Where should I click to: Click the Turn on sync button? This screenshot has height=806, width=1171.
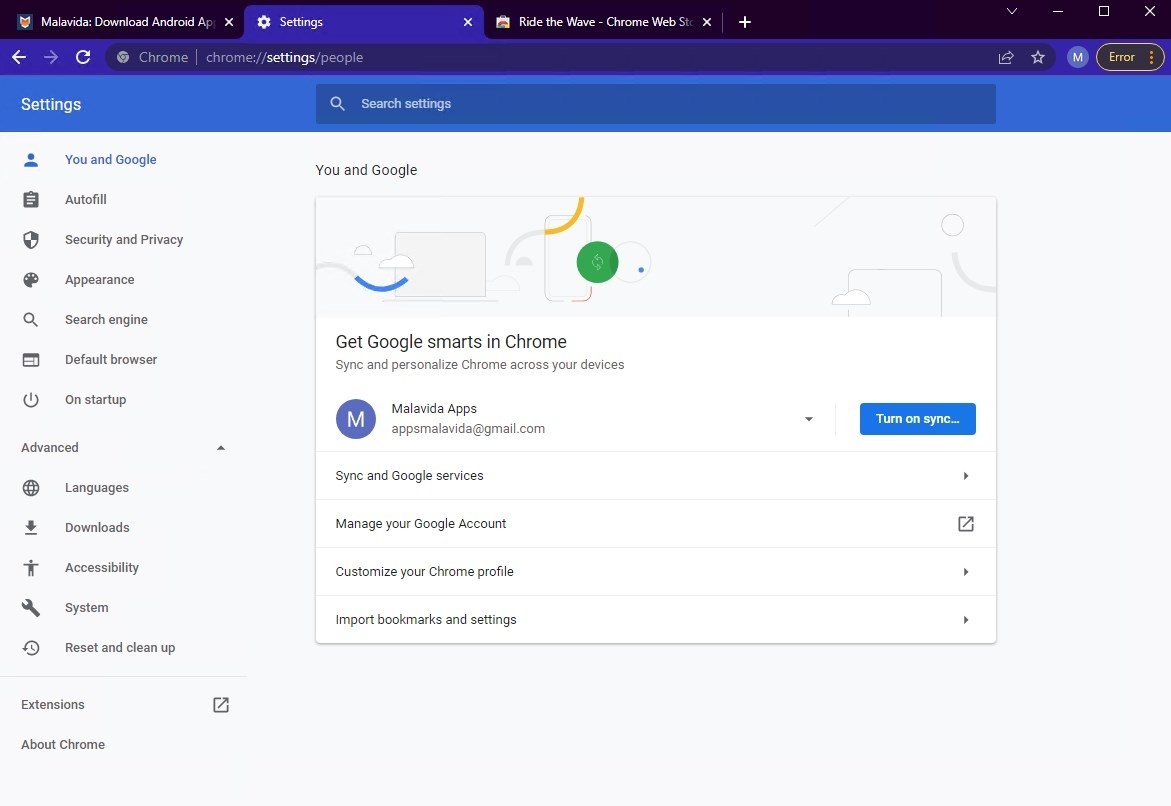pos(917,419)
